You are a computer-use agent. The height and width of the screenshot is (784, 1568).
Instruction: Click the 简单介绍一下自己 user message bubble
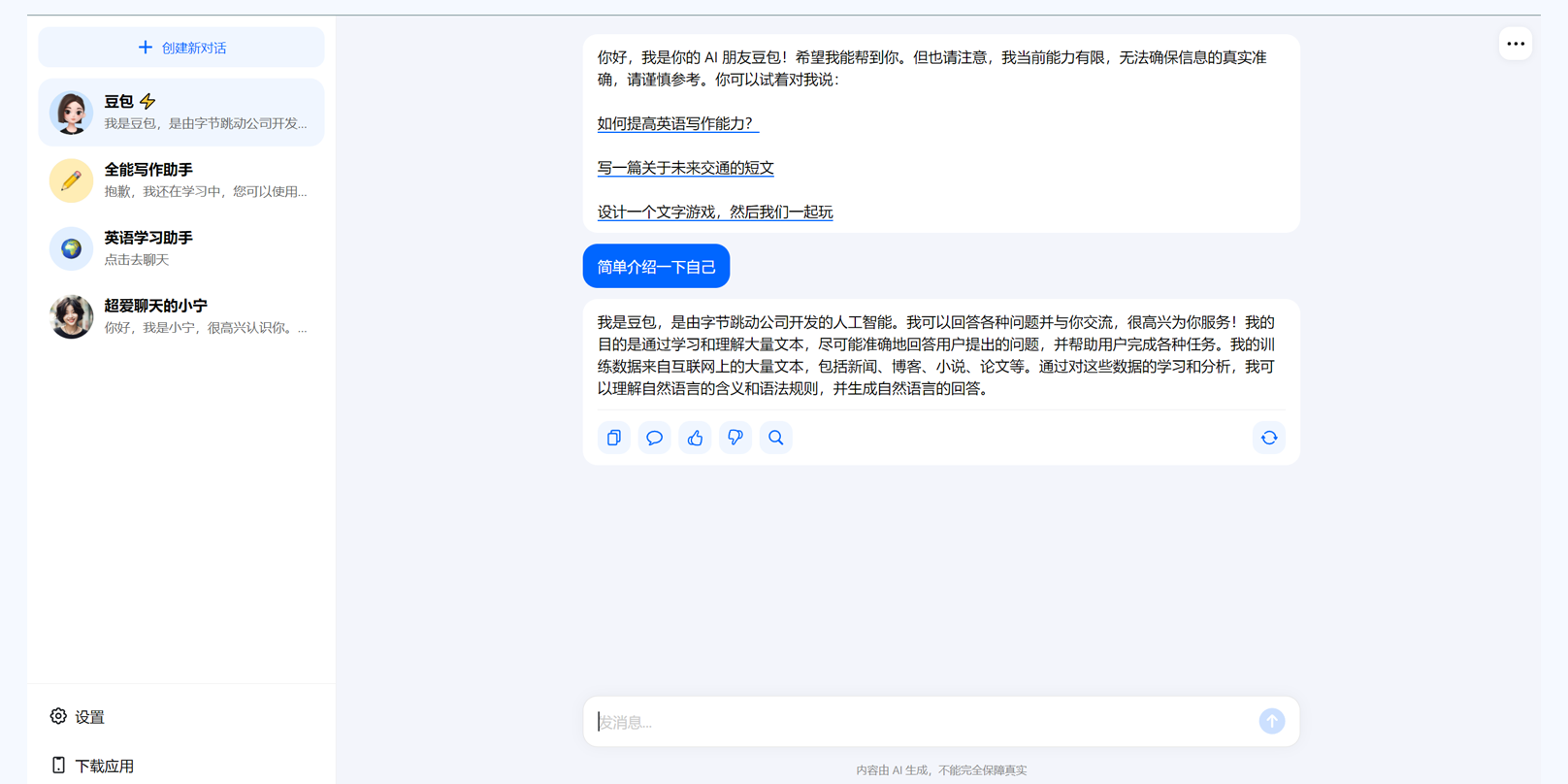coord(656,267)
